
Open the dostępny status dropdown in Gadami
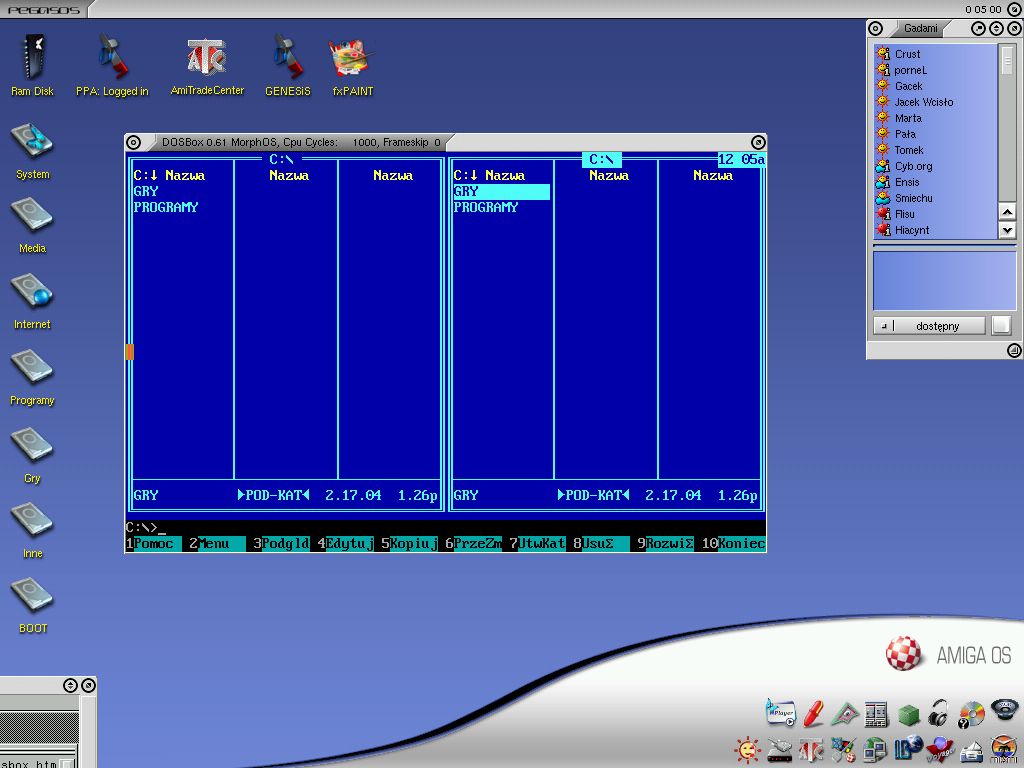pos(929,326)
